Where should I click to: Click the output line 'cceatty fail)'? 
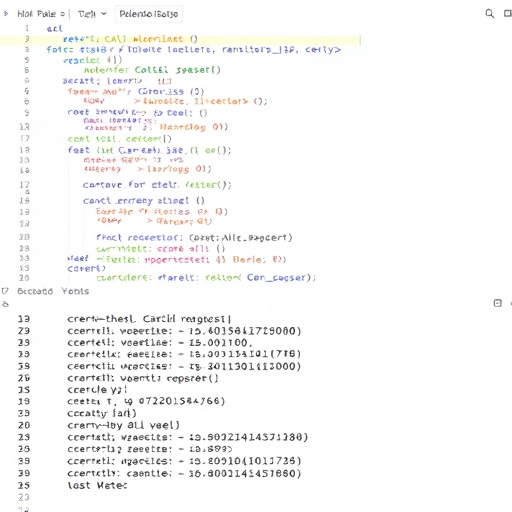[102, 413]
